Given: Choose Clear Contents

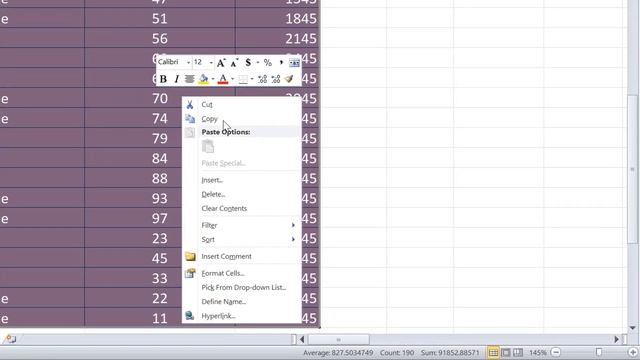Looking at the screenshot, I should [241, 209].
